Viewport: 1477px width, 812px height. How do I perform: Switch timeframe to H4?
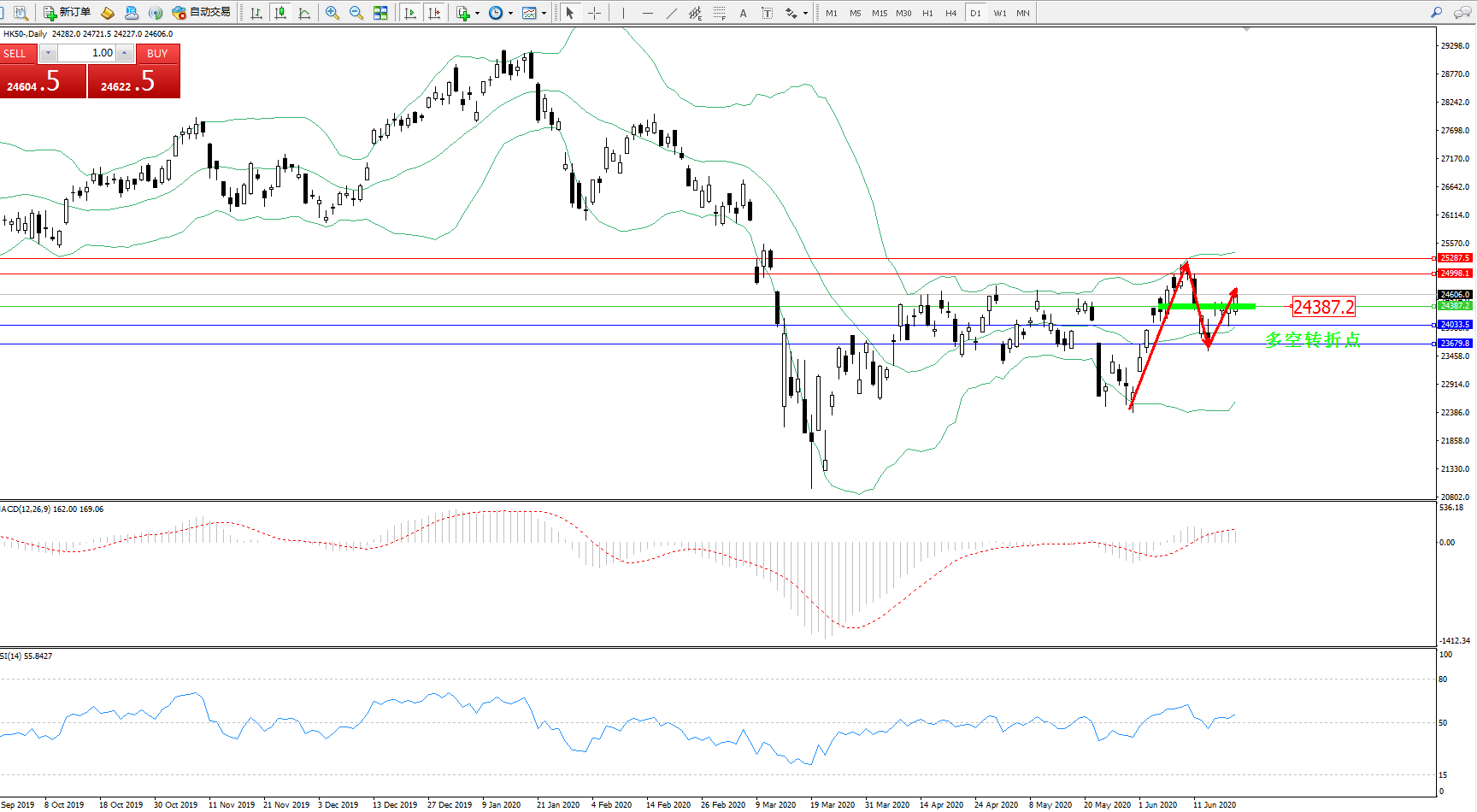950,13
